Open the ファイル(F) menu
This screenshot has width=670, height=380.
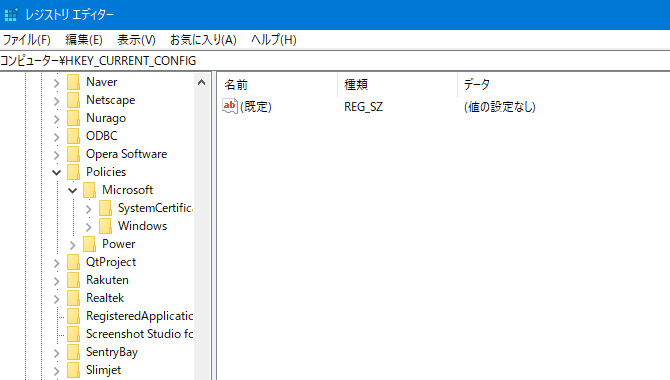(26, 40)
